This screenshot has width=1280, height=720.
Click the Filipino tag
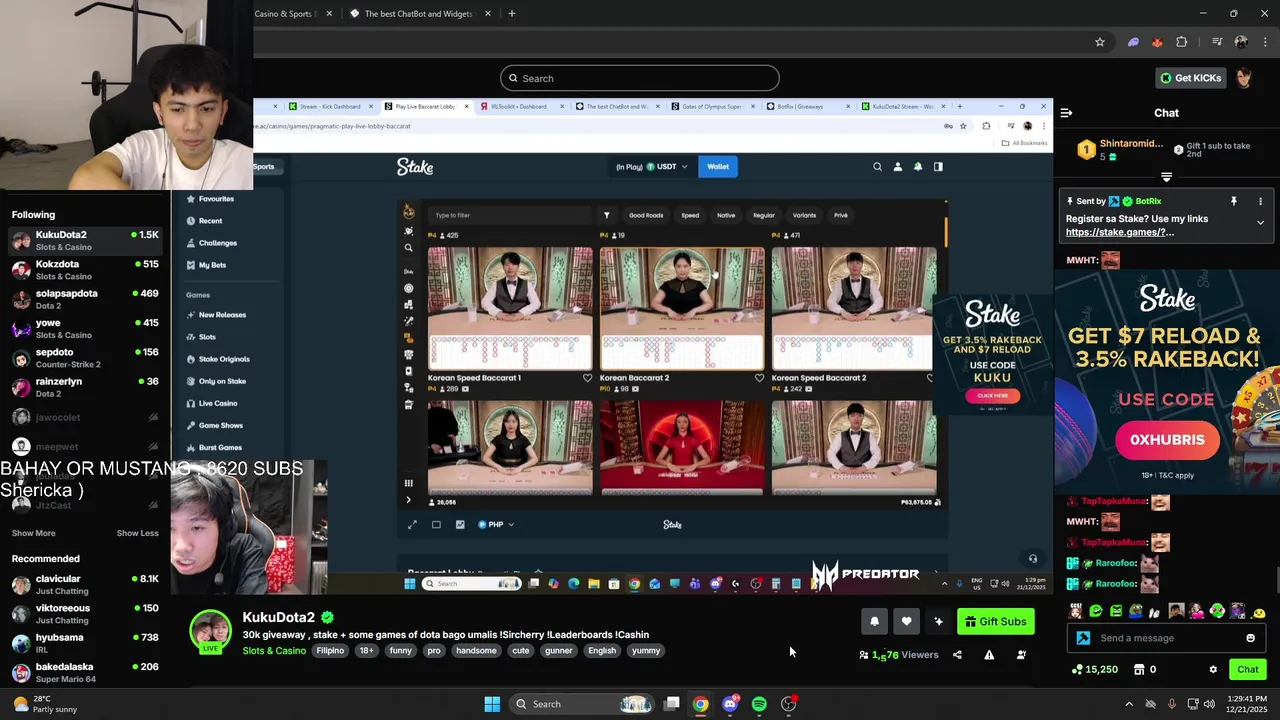[330, 651]
